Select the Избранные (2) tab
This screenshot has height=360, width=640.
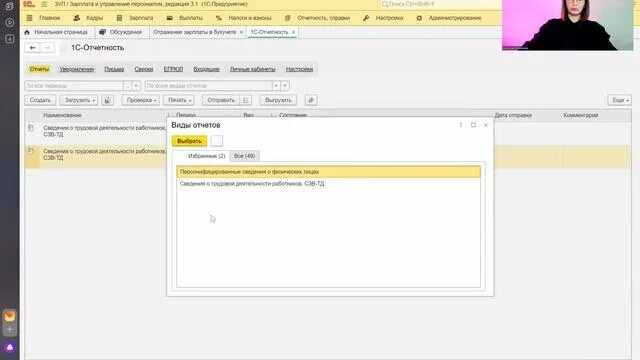(207, 156)
